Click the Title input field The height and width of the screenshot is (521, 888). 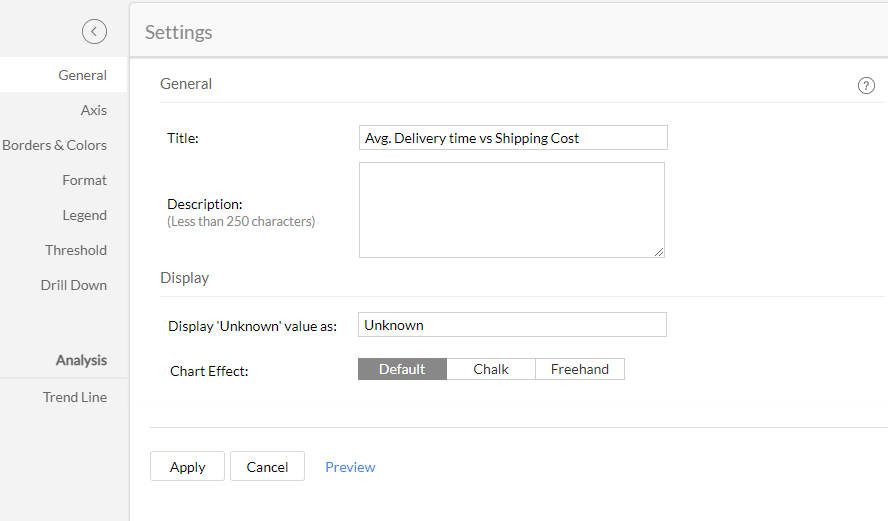pyautogui.click(x=513, y=138)
